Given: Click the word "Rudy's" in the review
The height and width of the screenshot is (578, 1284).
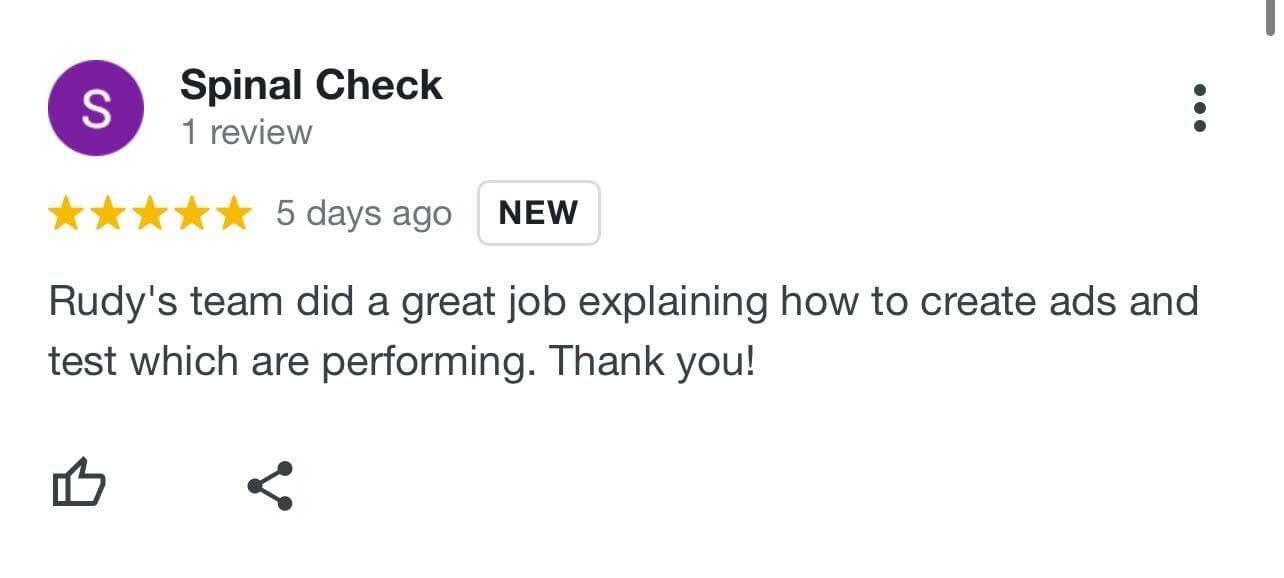Looking at the screenshot, I should (108, 302).
